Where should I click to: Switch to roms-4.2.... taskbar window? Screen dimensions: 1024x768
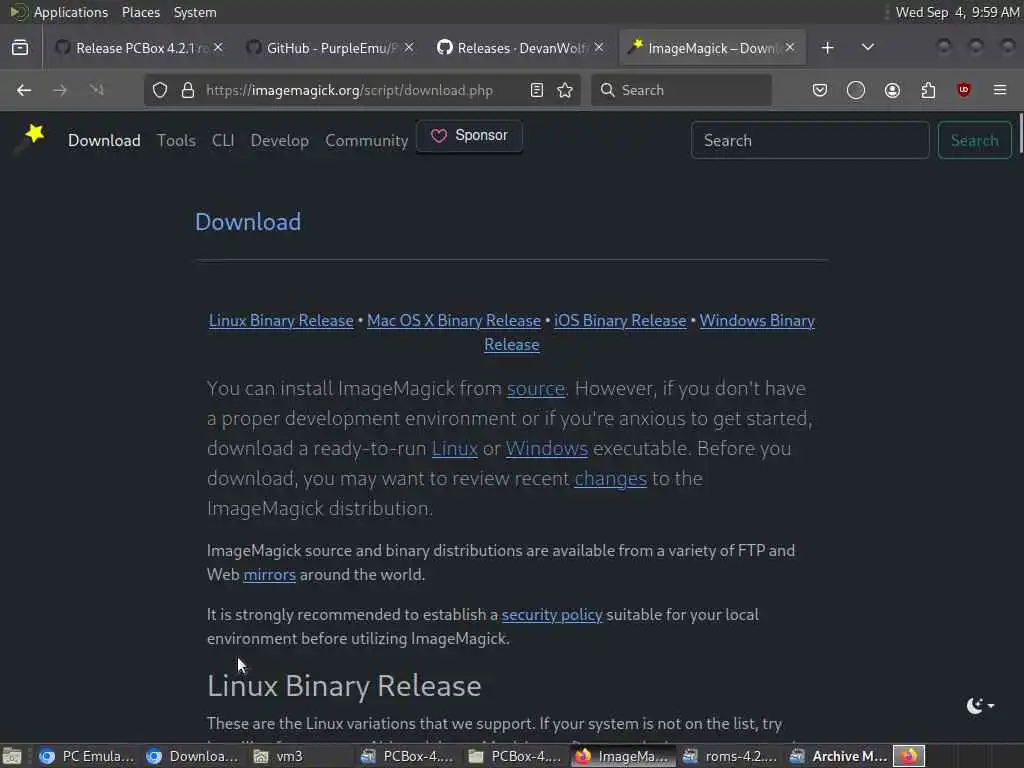(729, 756)
